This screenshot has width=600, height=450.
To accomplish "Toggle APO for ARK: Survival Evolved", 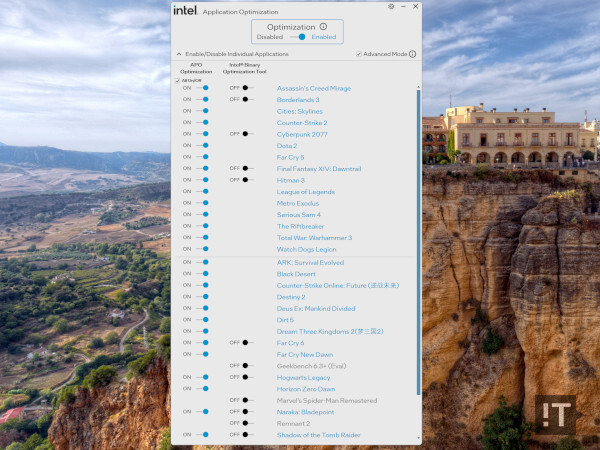I will click(x=202, y=262).
